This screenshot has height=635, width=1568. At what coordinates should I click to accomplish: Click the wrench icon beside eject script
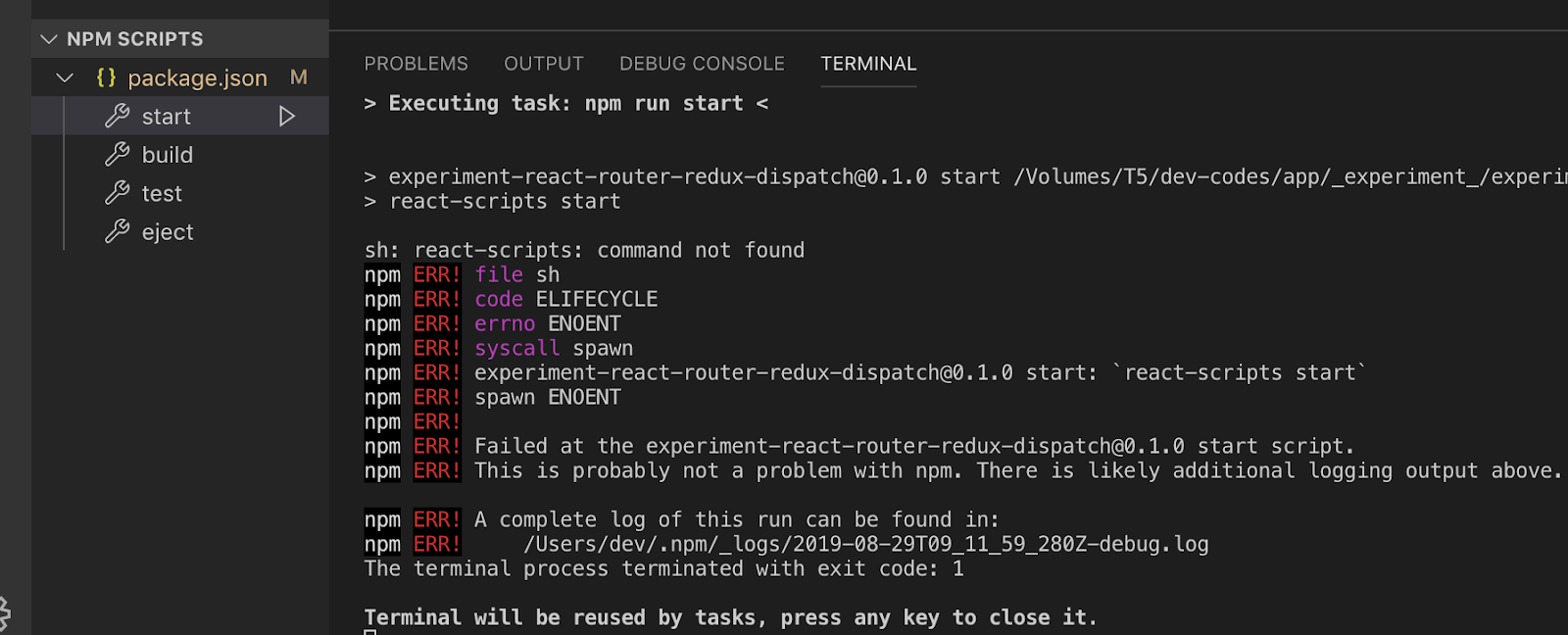pos(118,232)
